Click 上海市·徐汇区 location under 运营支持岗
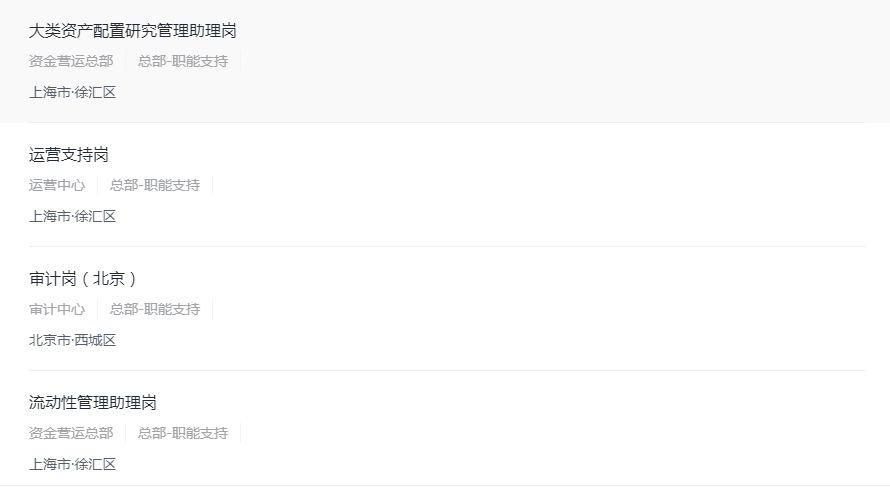 click(x=73, y=216)
